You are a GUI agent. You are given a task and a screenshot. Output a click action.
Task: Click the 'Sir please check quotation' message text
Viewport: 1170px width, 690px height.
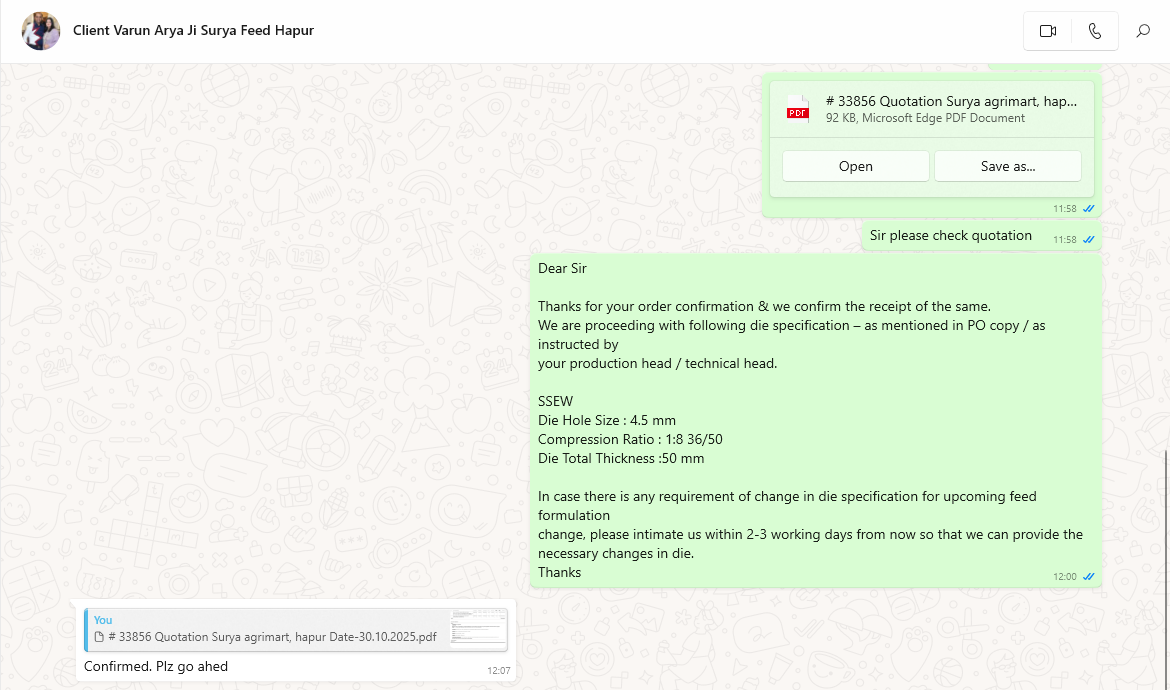pyautogui.click(x=950, y=236)
